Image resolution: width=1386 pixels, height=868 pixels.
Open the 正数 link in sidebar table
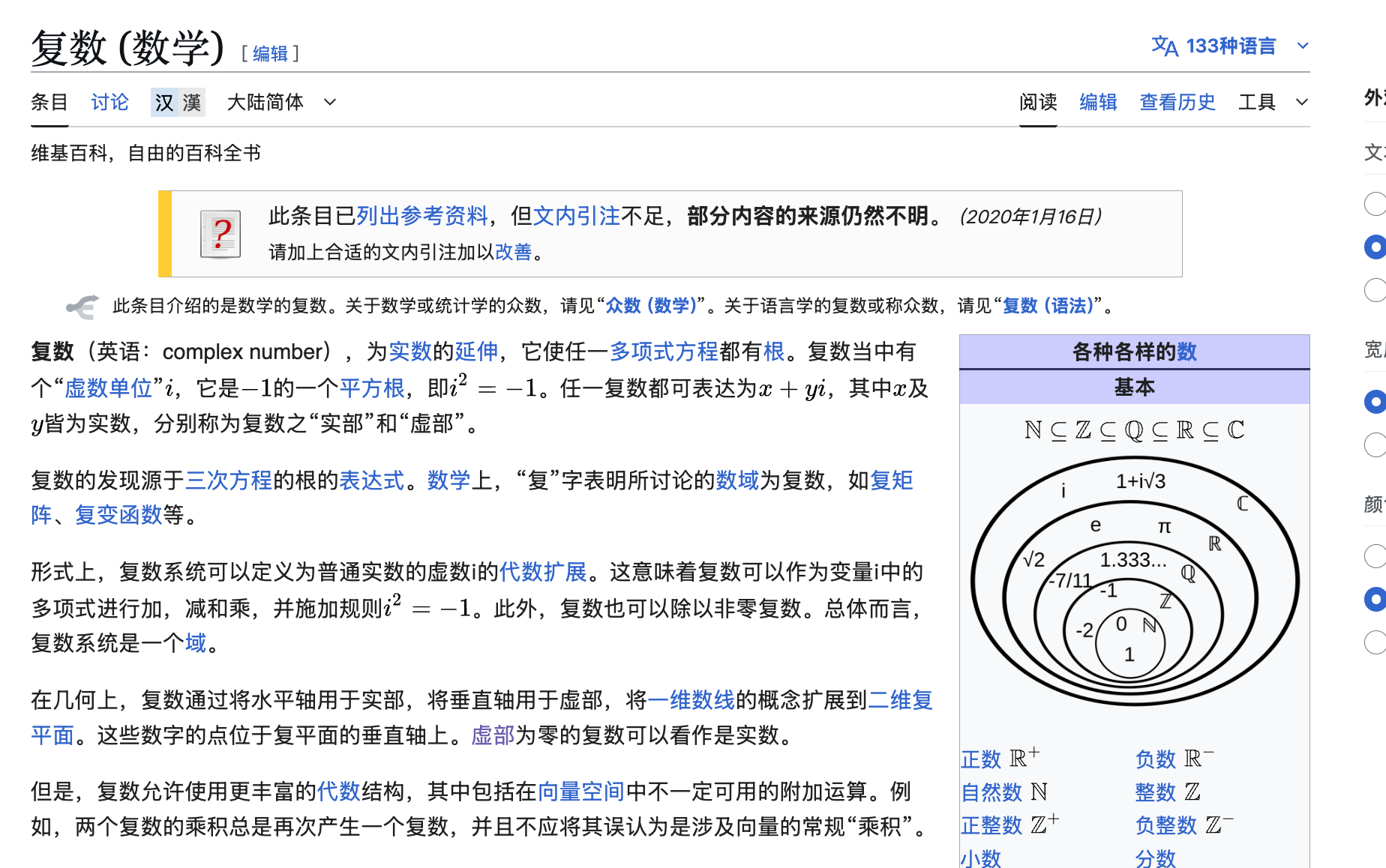pyautogui.click(x=981, y=759)
